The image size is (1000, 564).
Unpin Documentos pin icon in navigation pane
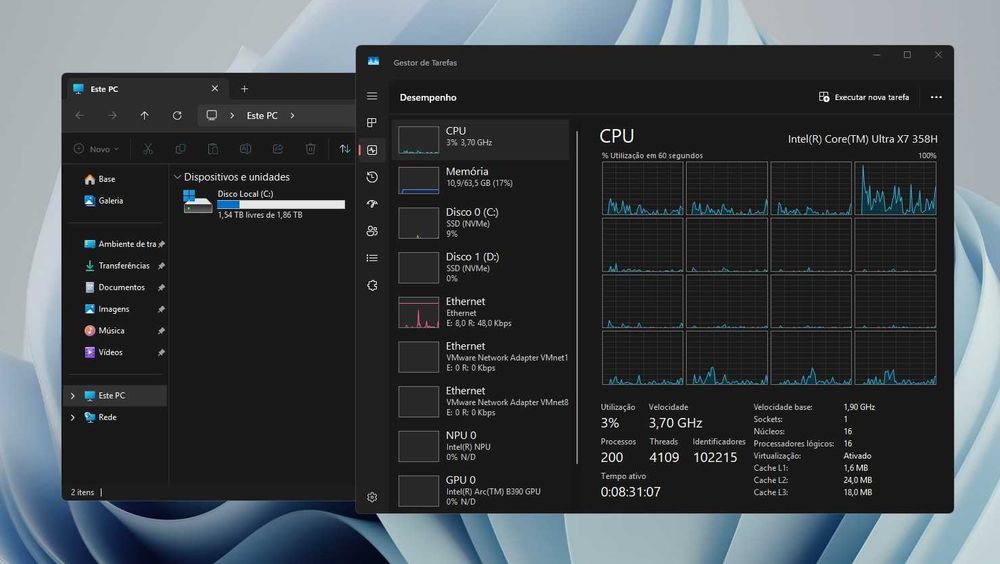pos(161,288)
